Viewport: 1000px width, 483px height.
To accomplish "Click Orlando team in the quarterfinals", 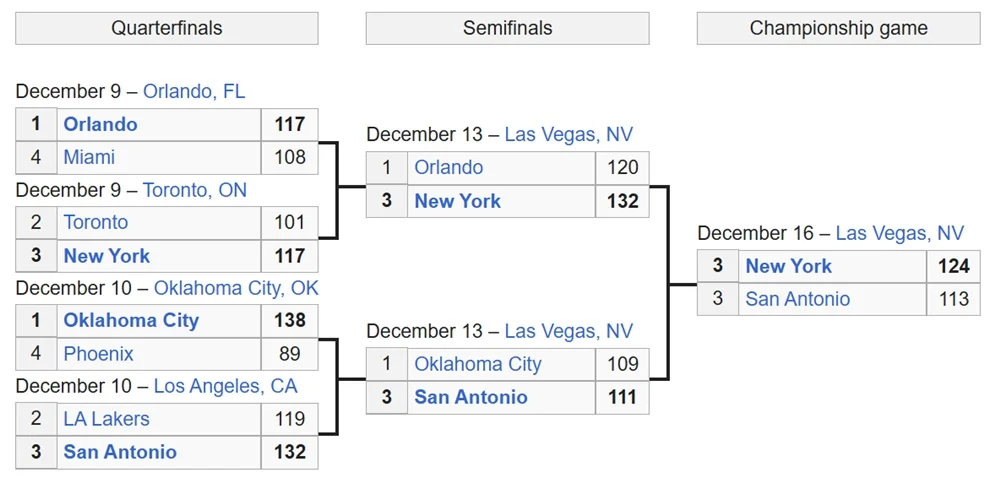I will [100, 124].
